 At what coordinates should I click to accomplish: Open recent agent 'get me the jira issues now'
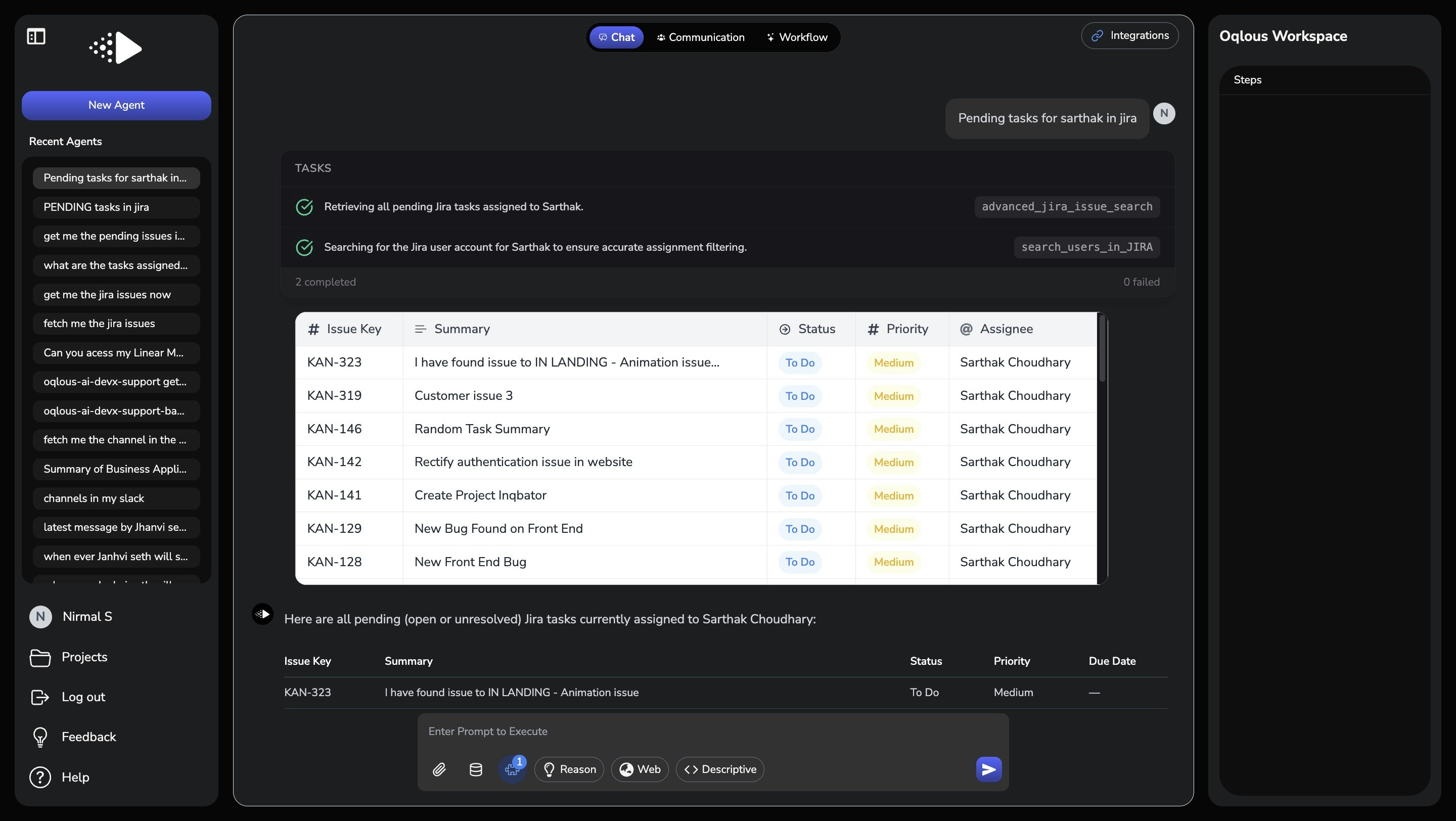point(116,294)
